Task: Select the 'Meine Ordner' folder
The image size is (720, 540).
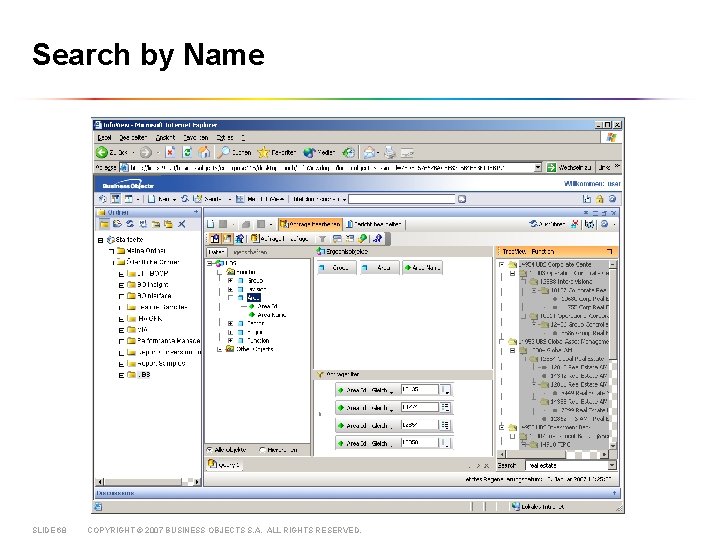Action: click(141, 251)
